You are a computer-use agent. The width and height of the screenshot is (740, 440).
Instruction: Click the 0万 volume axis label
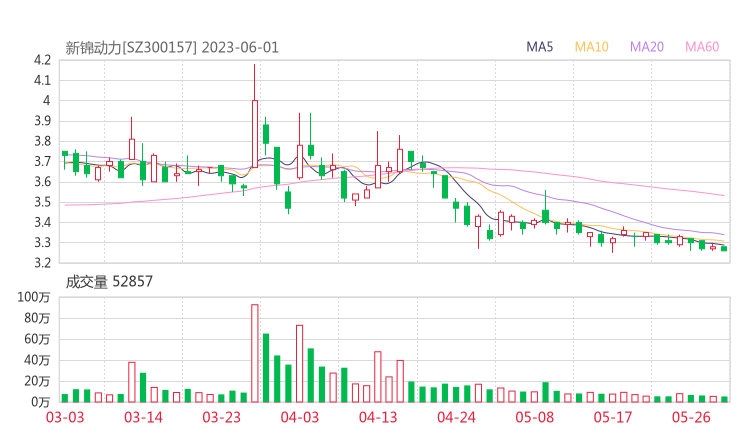click(x=41, y=402)
